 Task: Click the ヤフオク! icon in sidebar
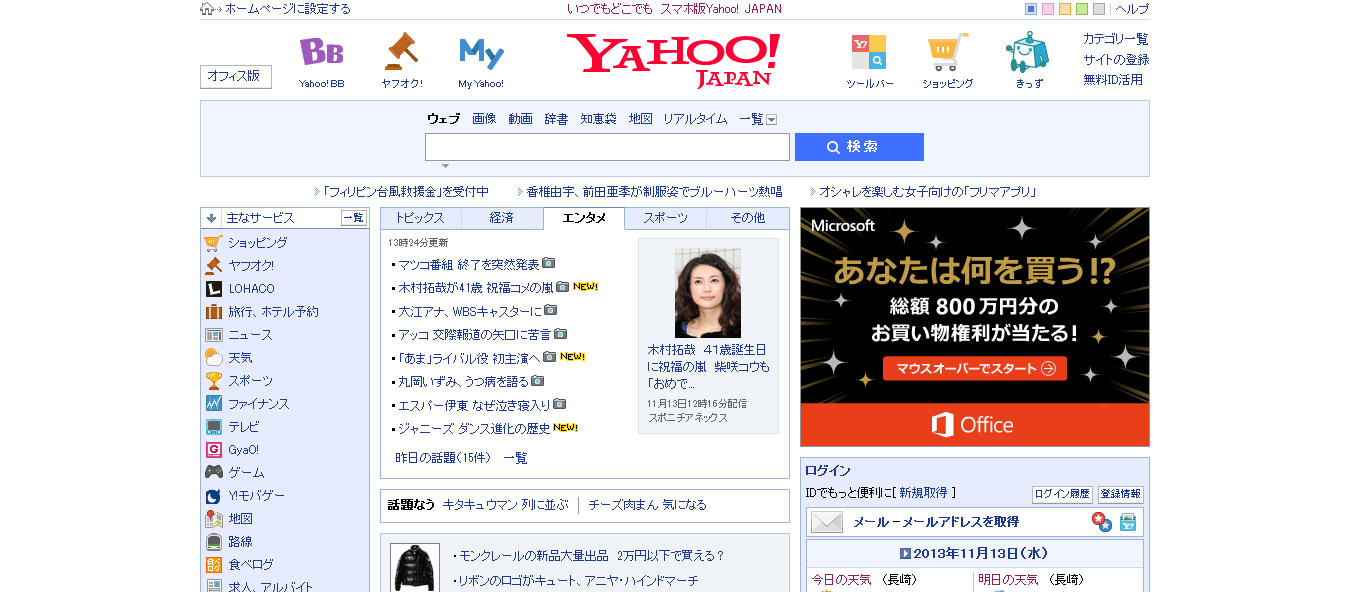click(213, 266)
